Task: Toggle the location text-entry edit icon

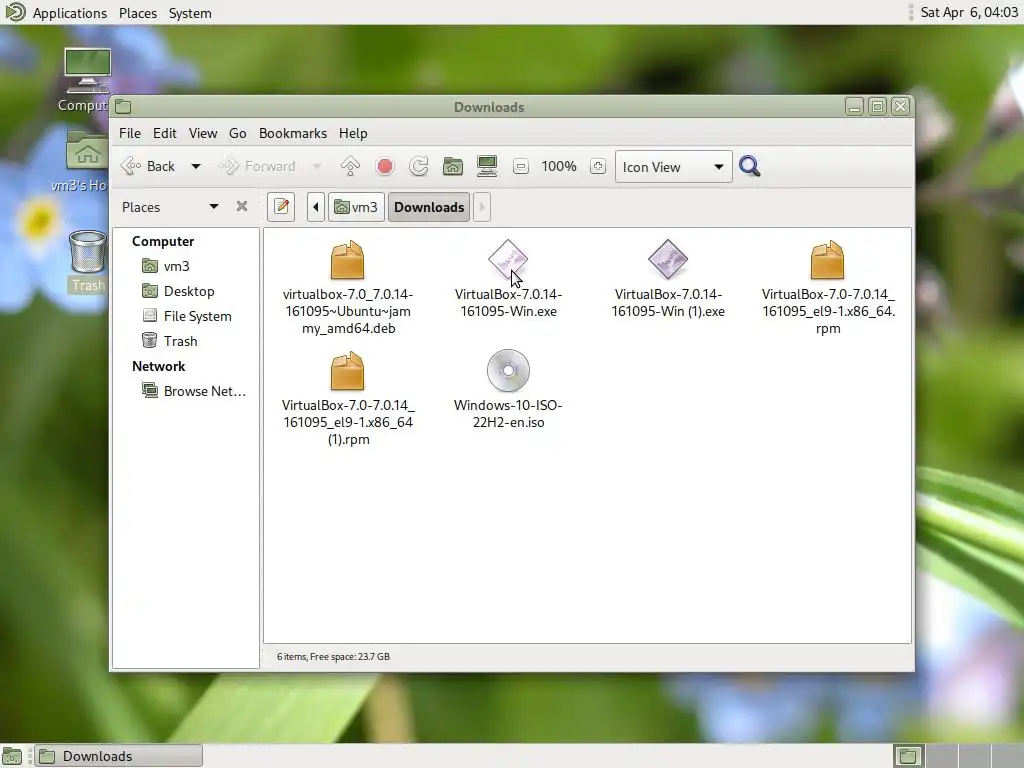Action: (x=281, y=207)
